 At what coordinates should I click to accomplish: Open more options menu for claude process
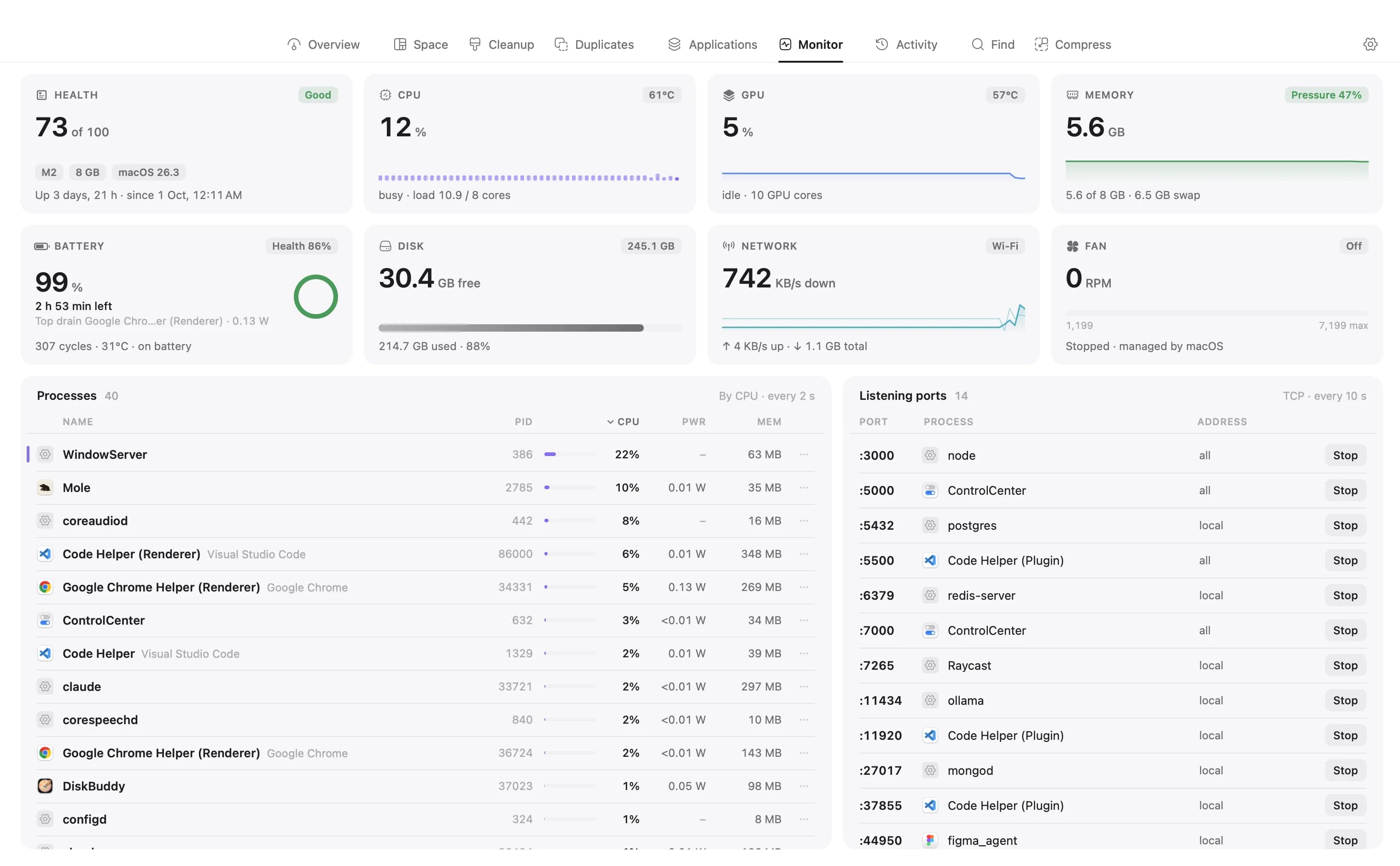click(x=804, y=686)
